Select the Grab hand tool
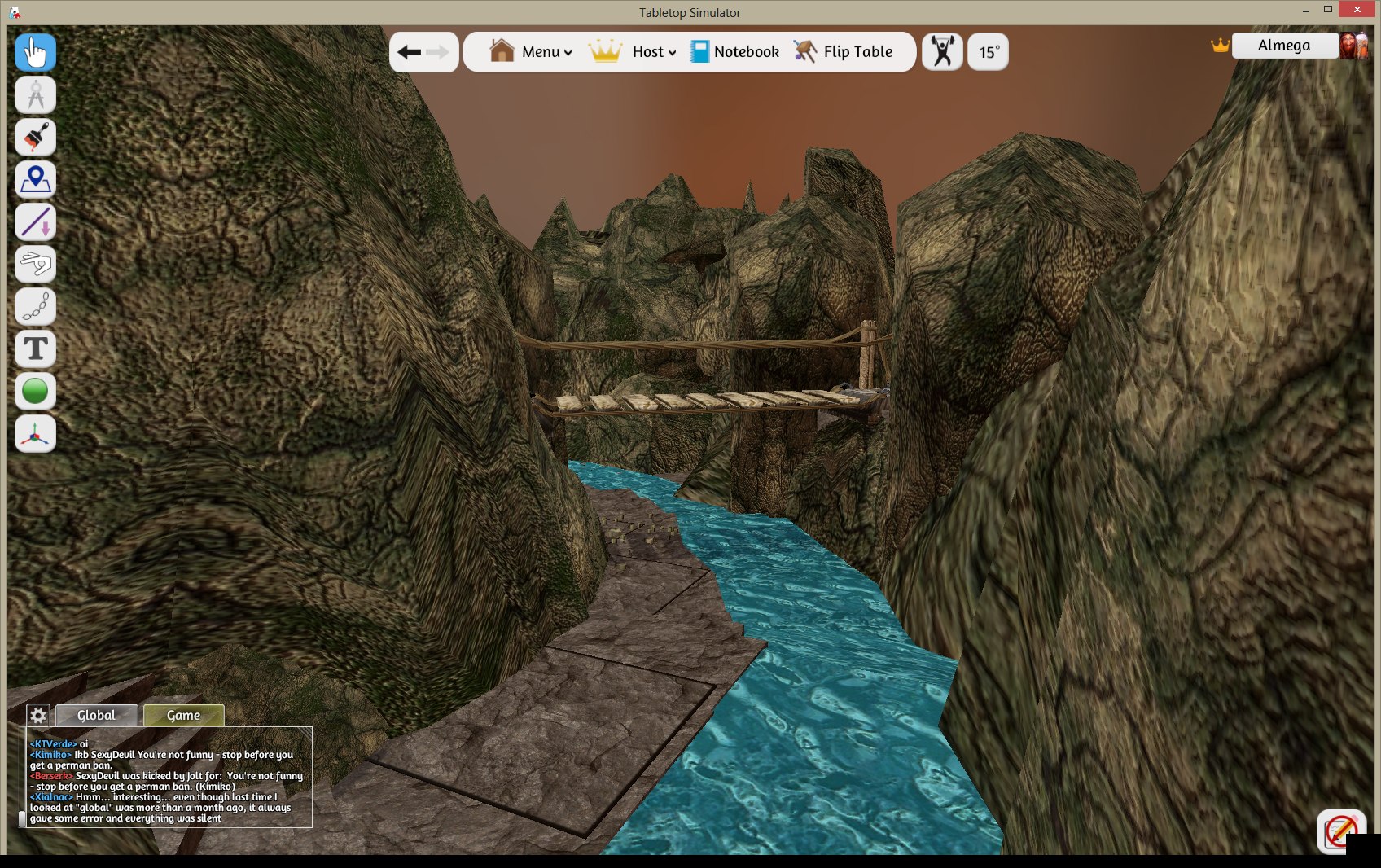This screenshot has height=868, width=1381. pyautogui.click(x=35, y=52)
